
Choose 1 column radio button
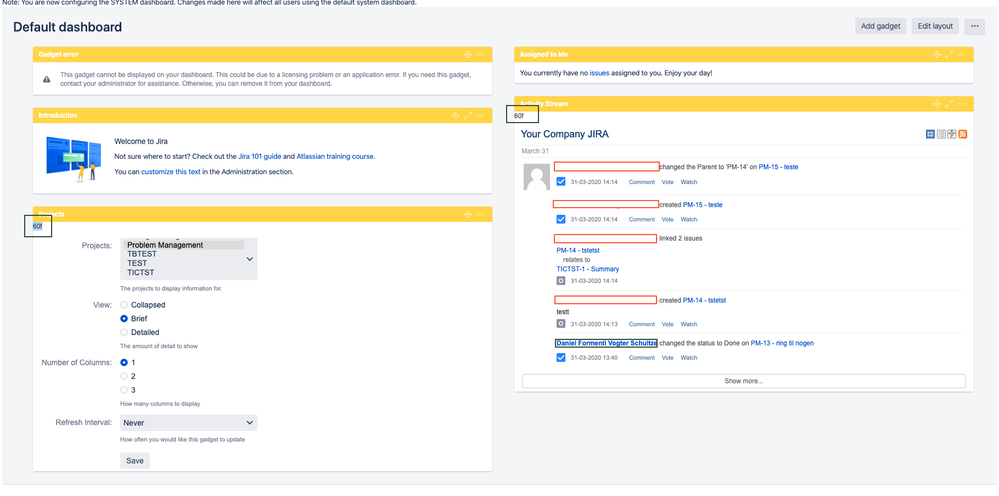(124, 362)
